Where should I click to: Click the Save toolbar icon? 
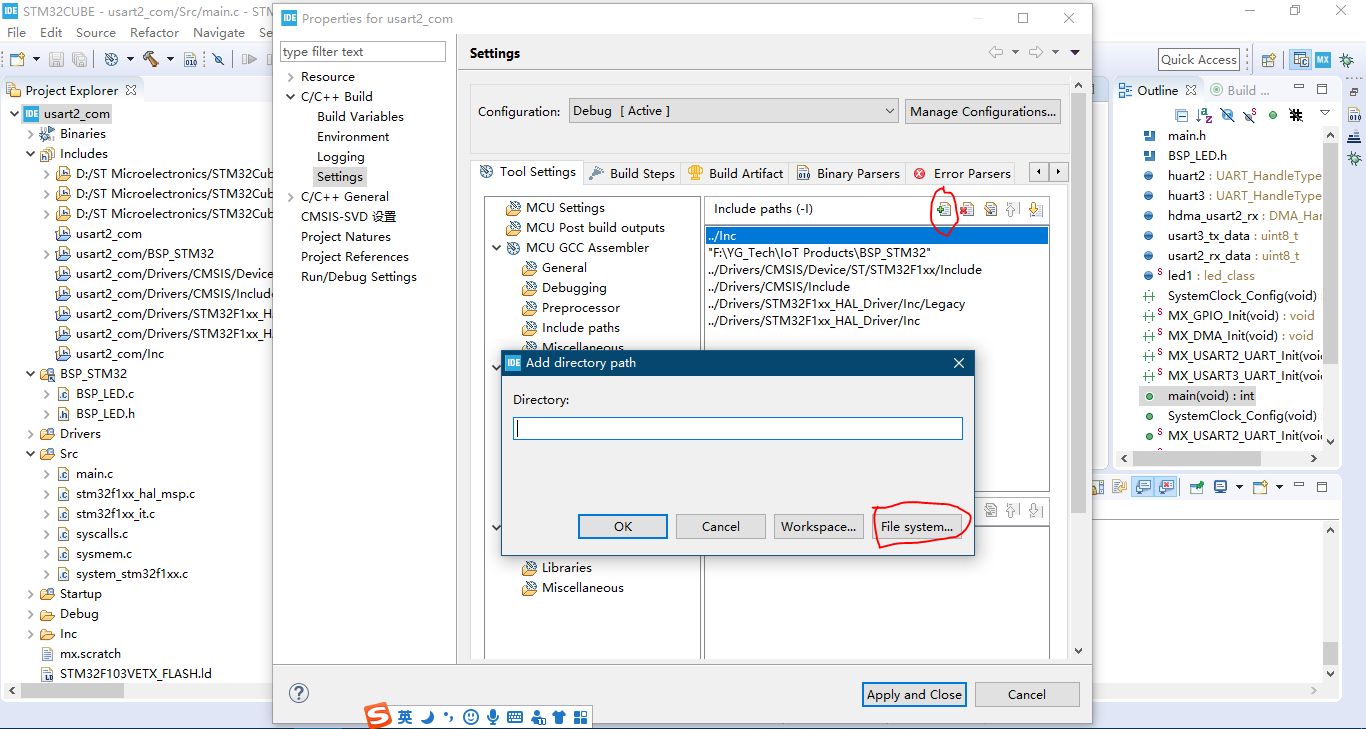coord(56,60)
